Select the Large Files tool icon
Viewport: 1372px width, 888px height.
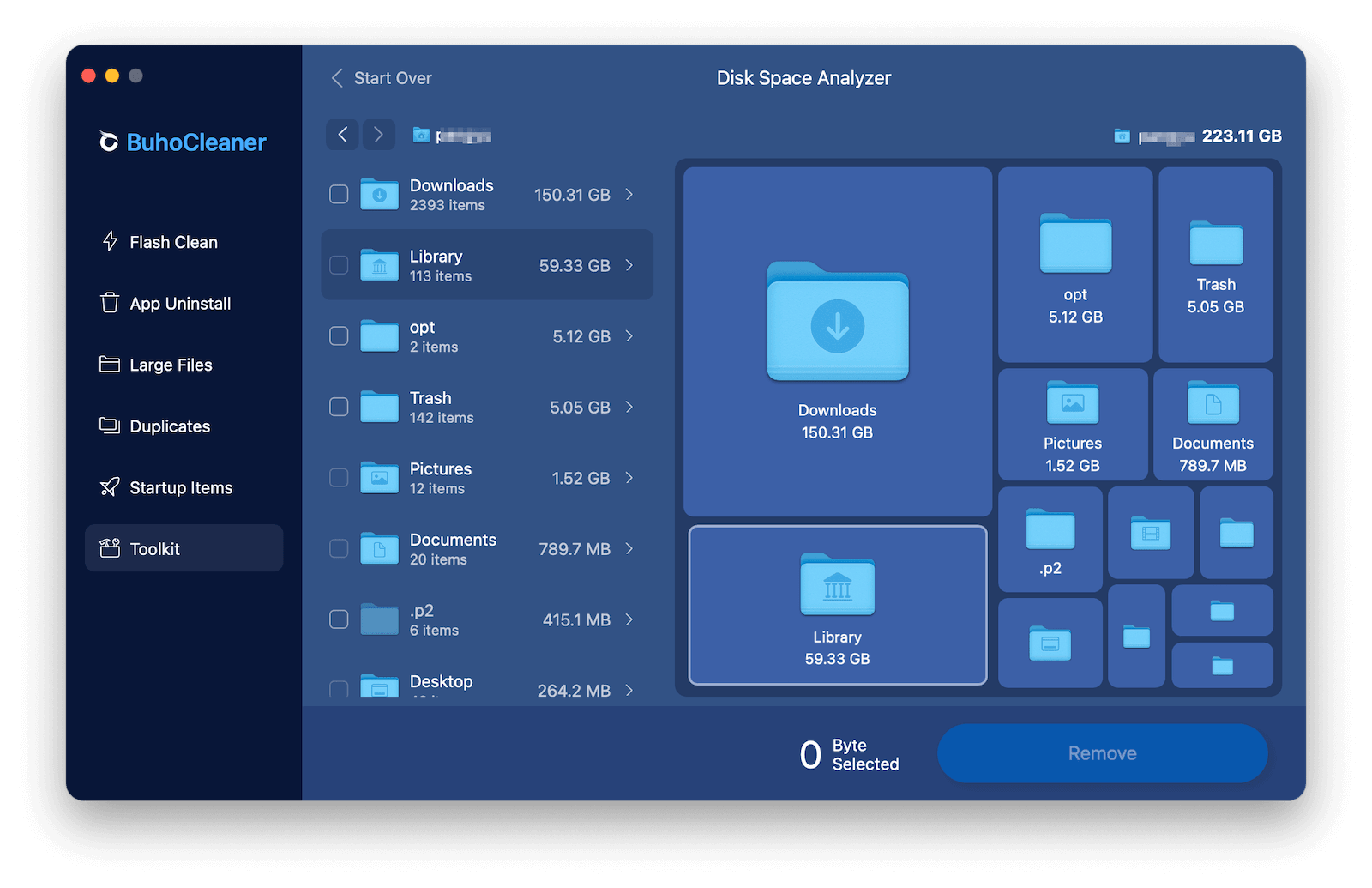tap(110, 365)
